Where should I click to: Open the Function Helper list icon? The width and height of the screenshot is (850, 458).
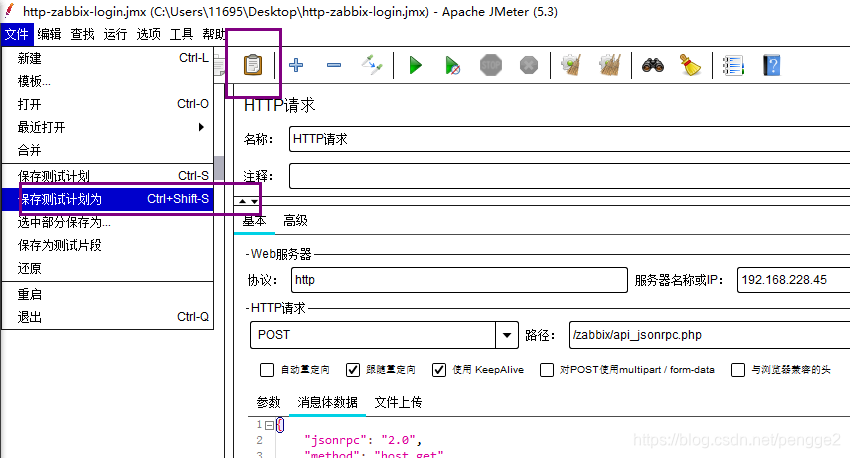pos(733,66)
